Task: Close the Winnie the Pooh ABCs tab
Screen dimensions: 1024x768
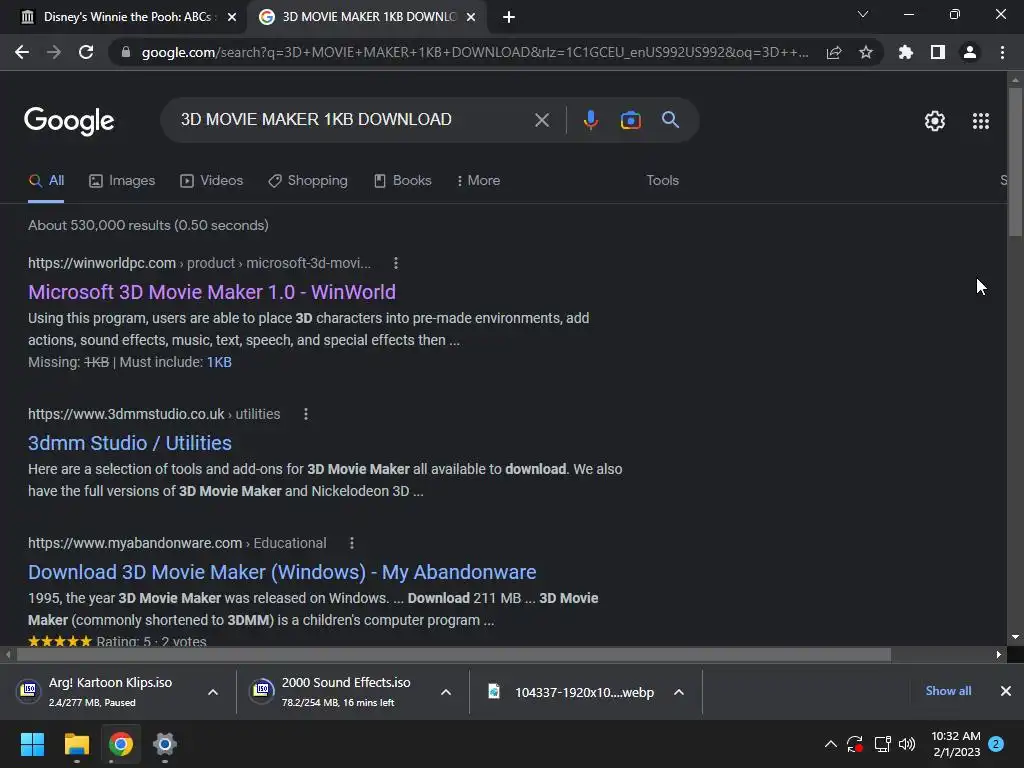Action: tap(232, 17)
